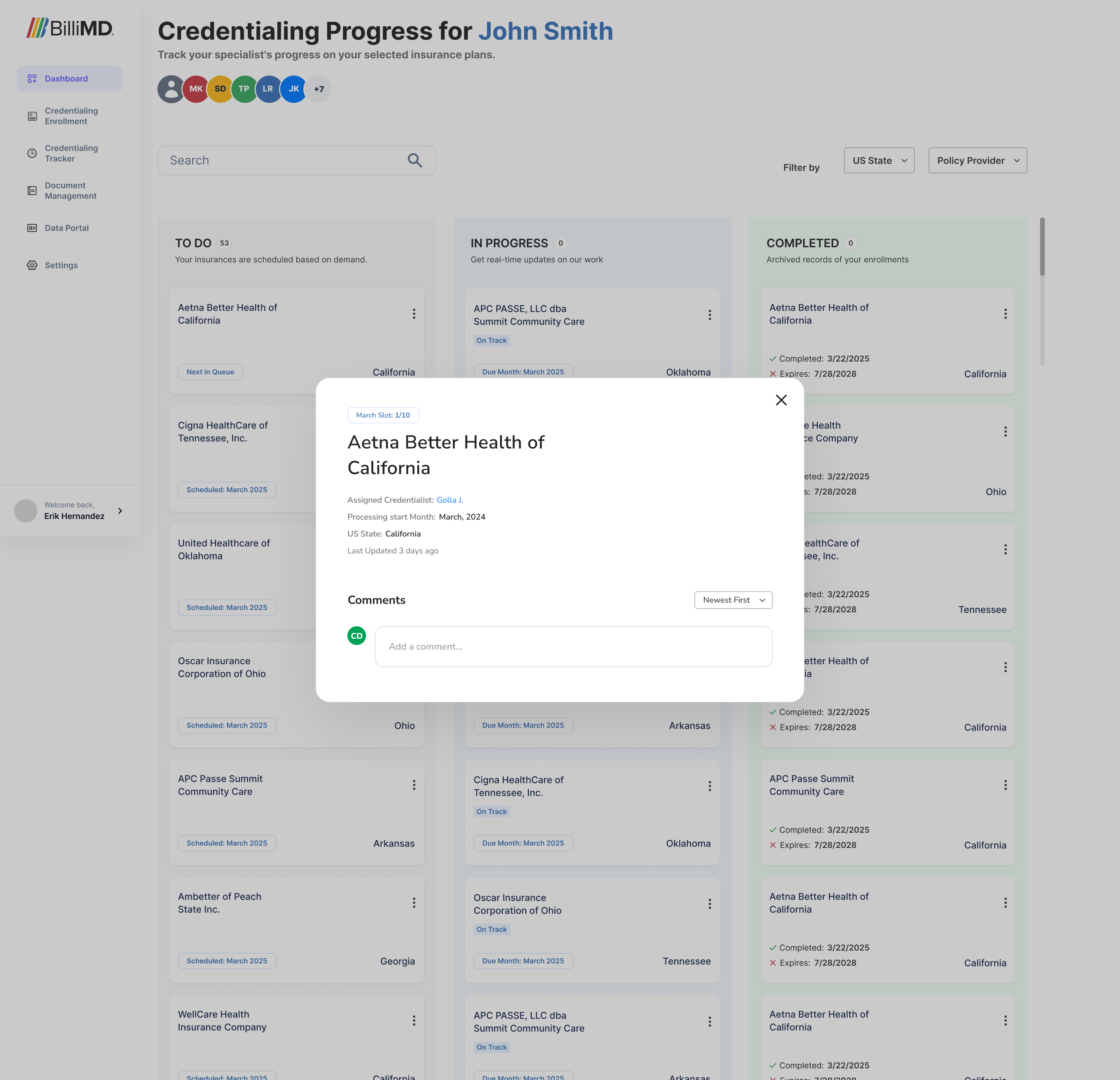Open menu for In Progress Oscar Insurance card

[x=710, y=904]
